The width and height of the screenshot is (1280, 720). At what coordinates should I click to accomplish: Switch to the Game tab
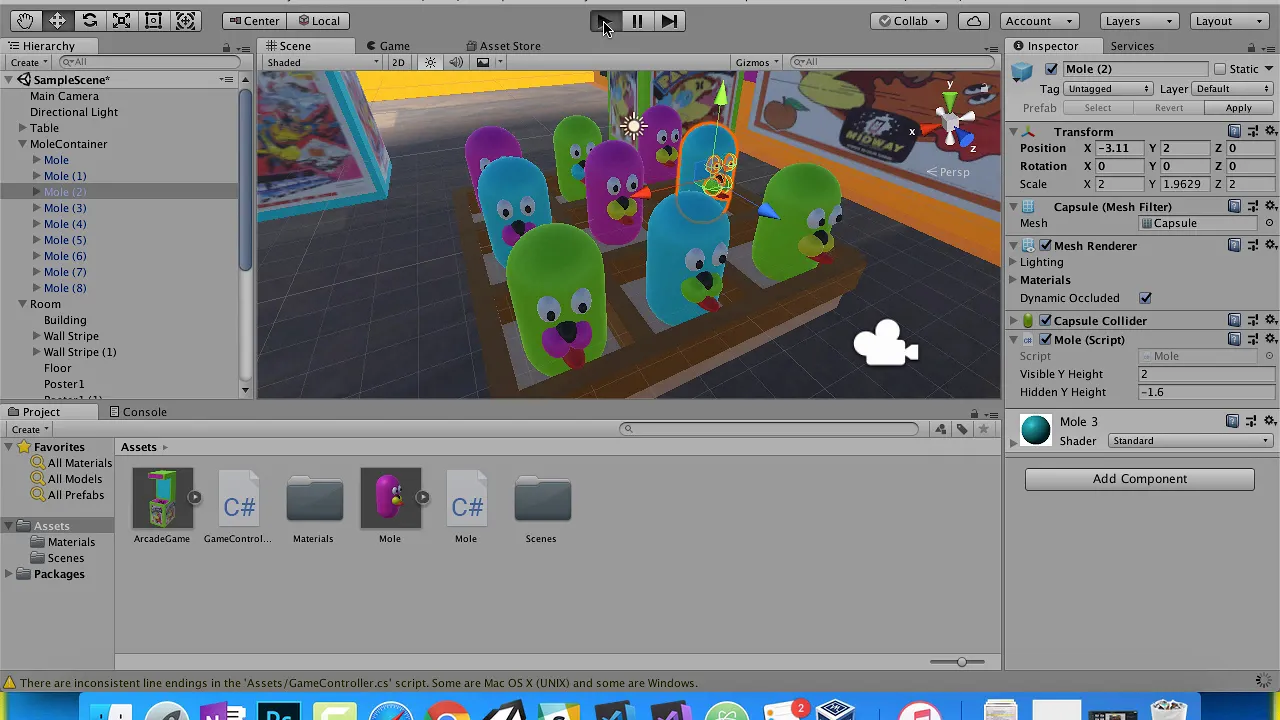[387, 46]
